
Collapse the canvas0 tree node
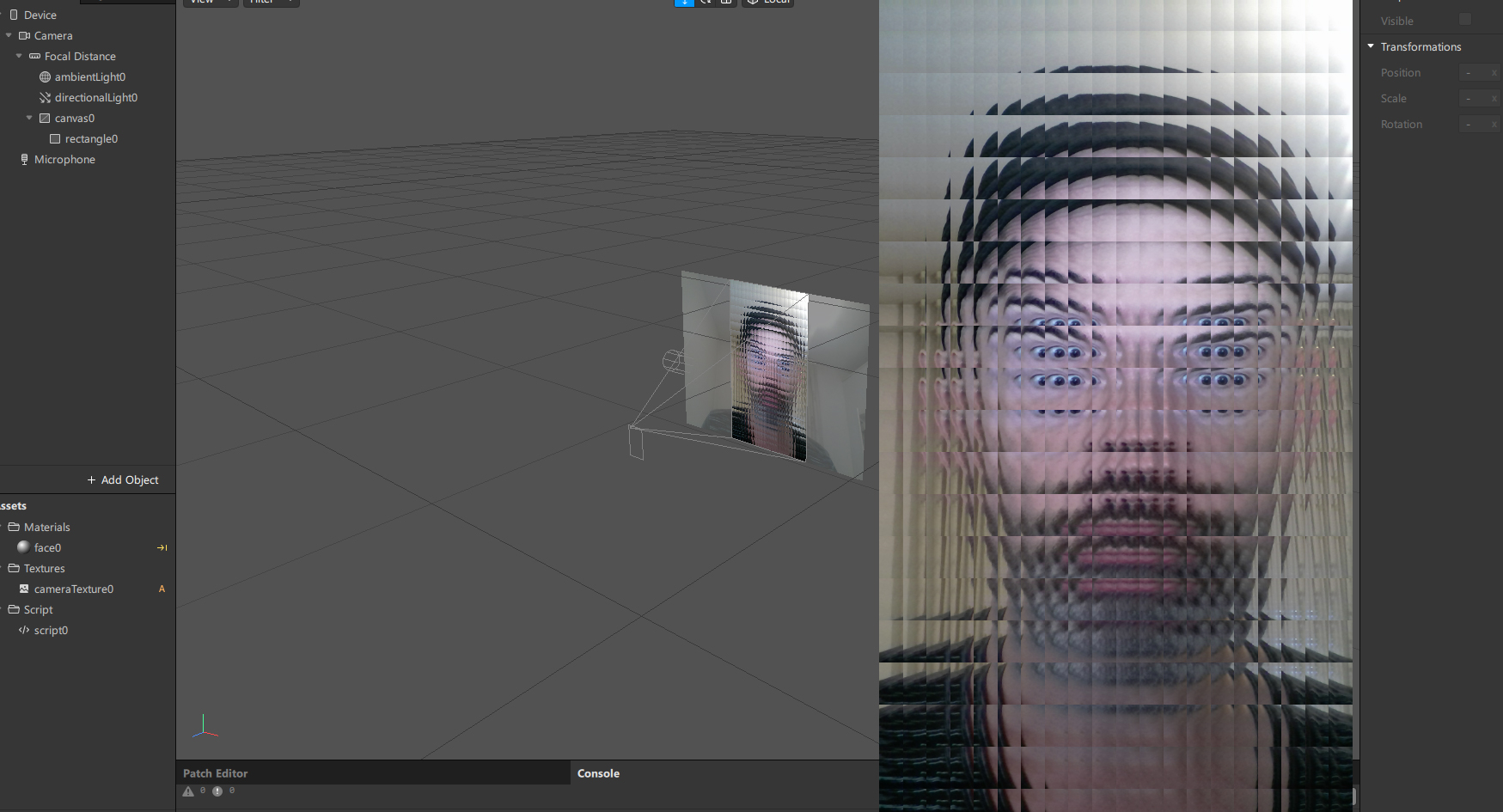coord(29,118)
